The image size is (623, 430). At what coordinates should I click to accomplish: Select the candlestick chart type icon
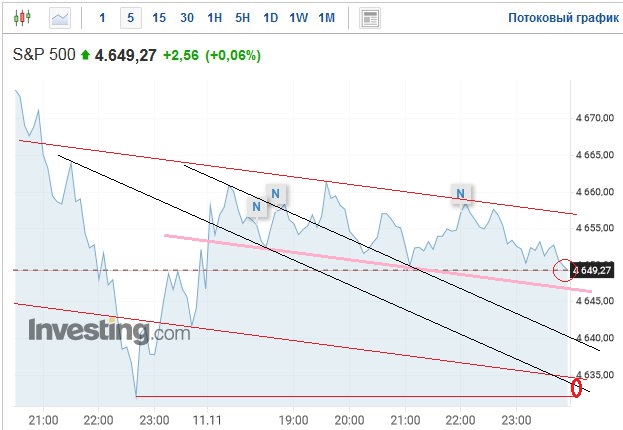[x=23, y=18]
